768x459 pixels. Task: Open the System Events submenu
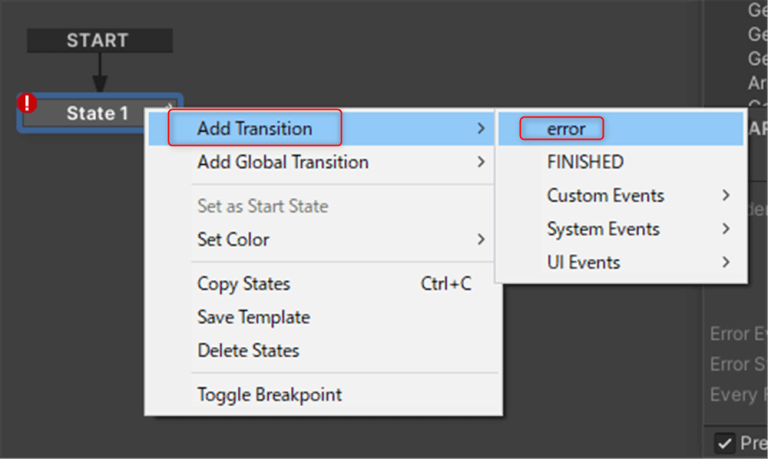[x=603, y=229]
